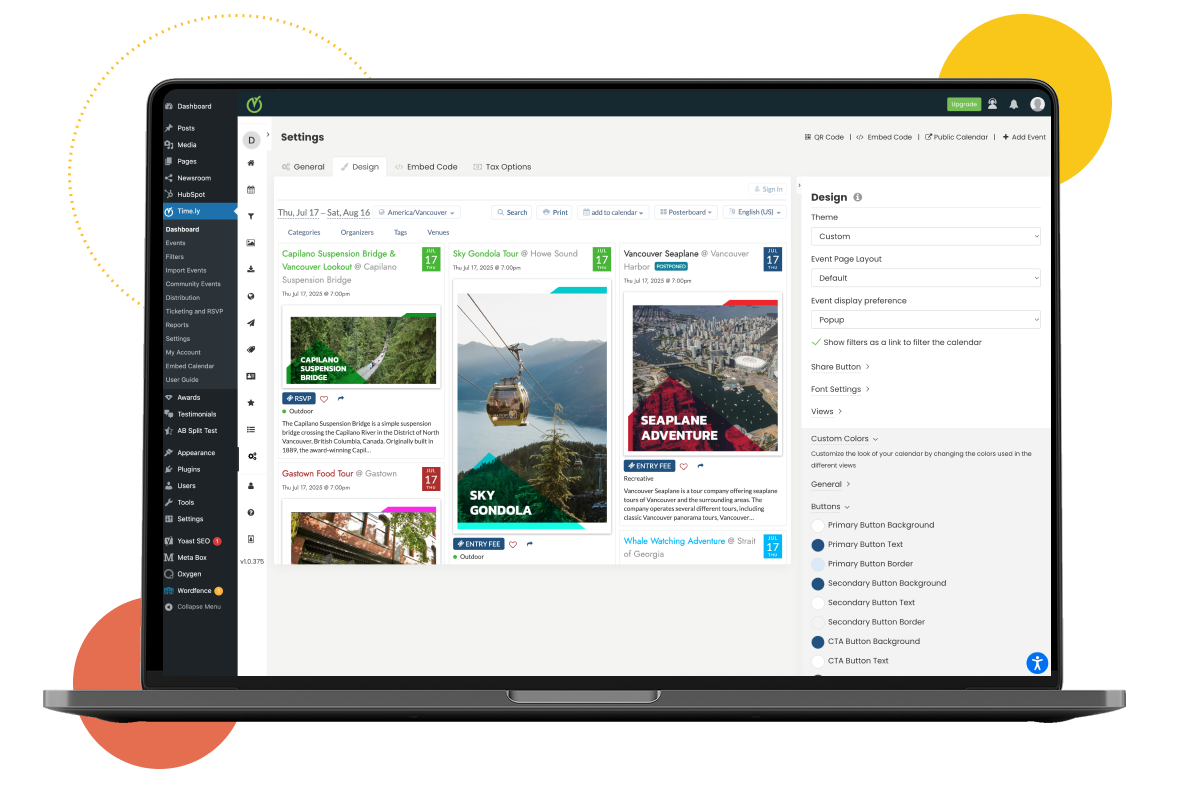Open the home icon in Timely sidebar
The width and height of the screenshot is (1200, 786).
(251, 163)
